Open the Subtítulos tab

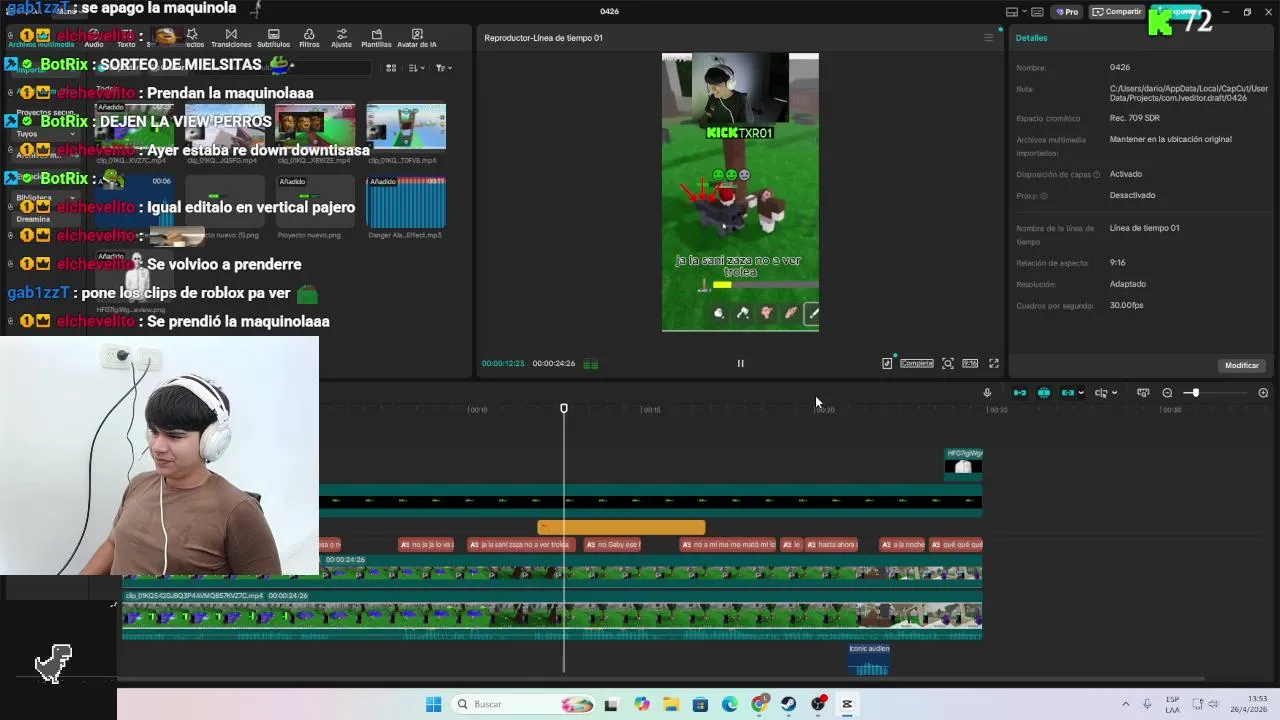tap(273, 38)
